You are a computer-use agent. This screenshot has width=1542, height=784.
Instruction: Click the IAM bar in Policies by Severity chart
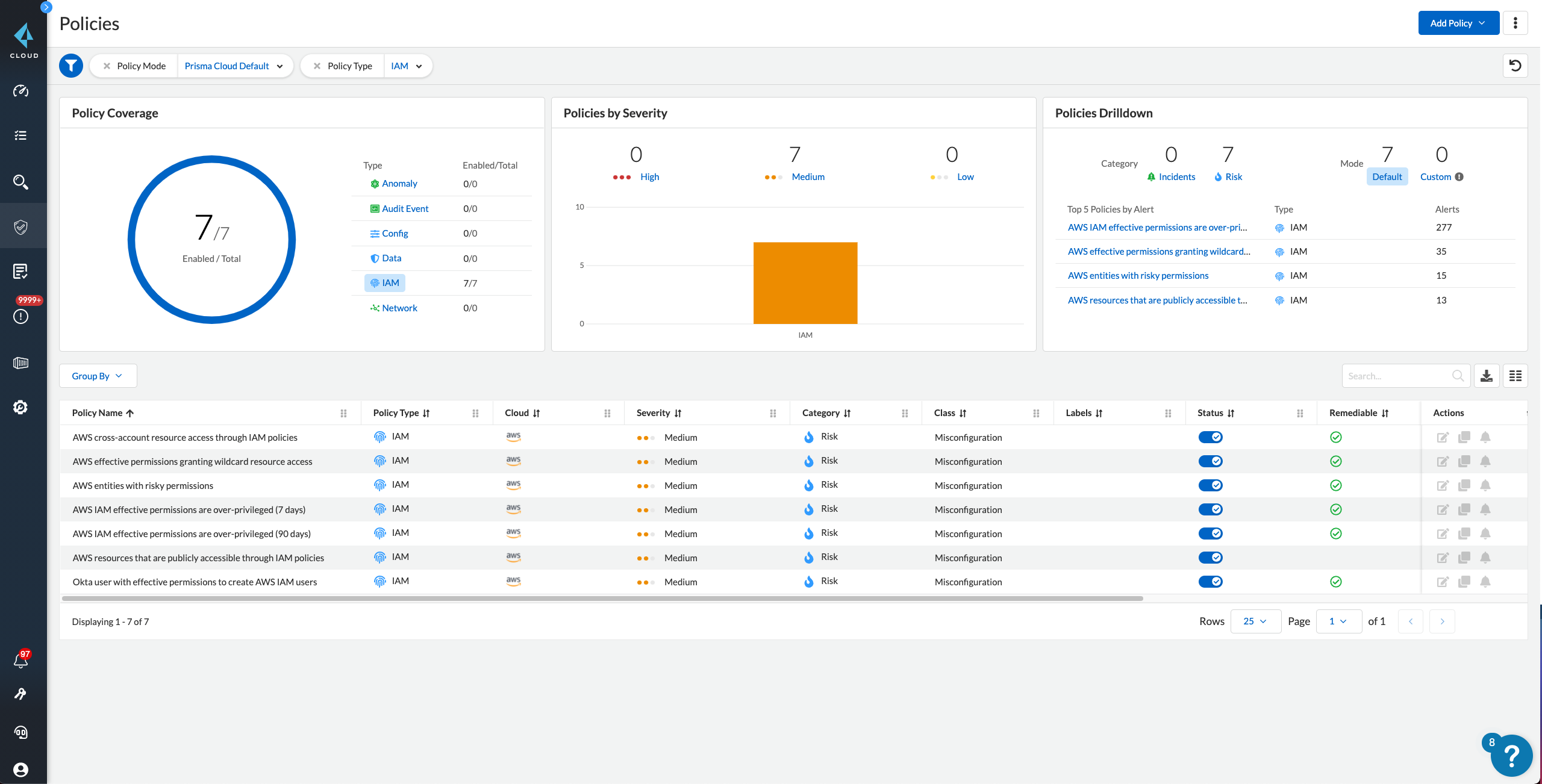click(x=805, y=283)
